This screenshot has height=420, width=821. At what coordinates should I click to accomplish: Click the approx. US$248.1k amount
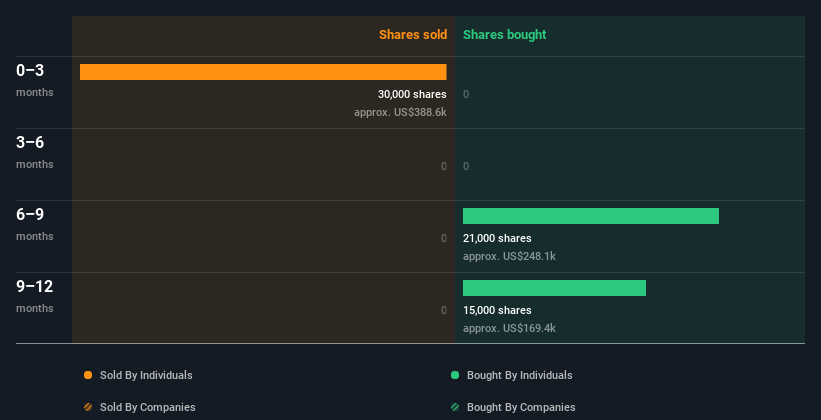click(x=509, y=256)
